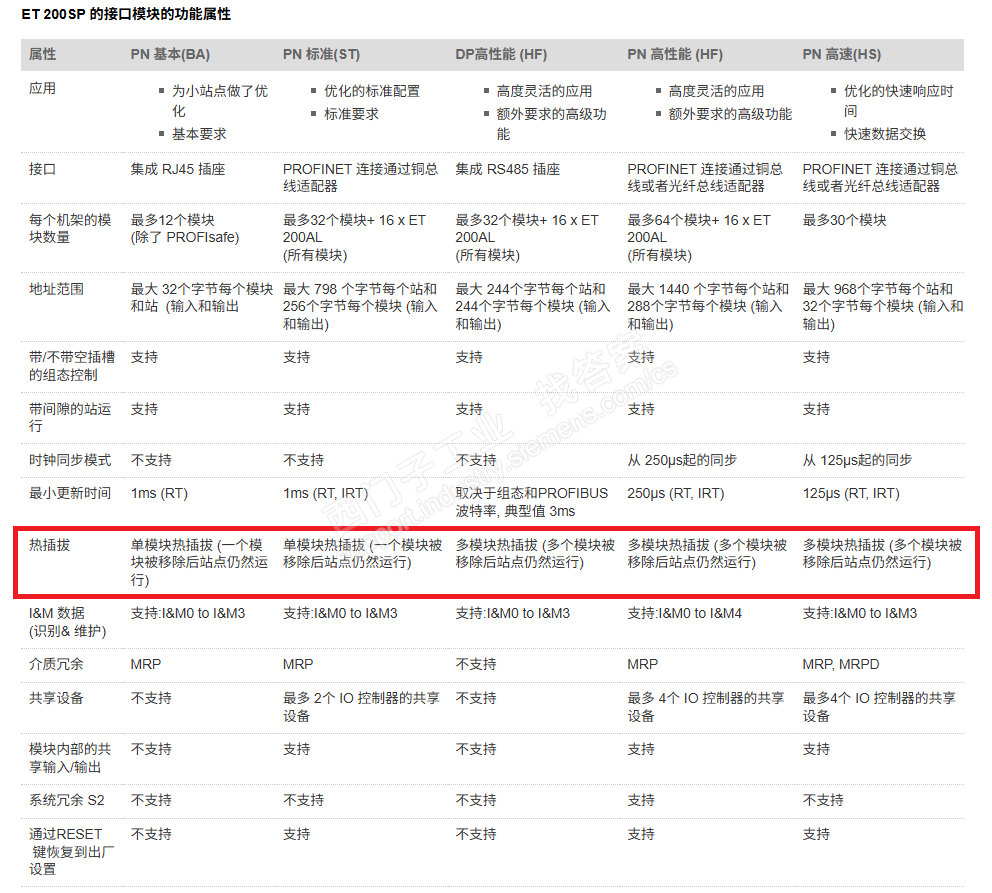Viewport: 992px width, 893px height.
Task: Click the cell '最多30个模块'
Action: pos(845,220)
